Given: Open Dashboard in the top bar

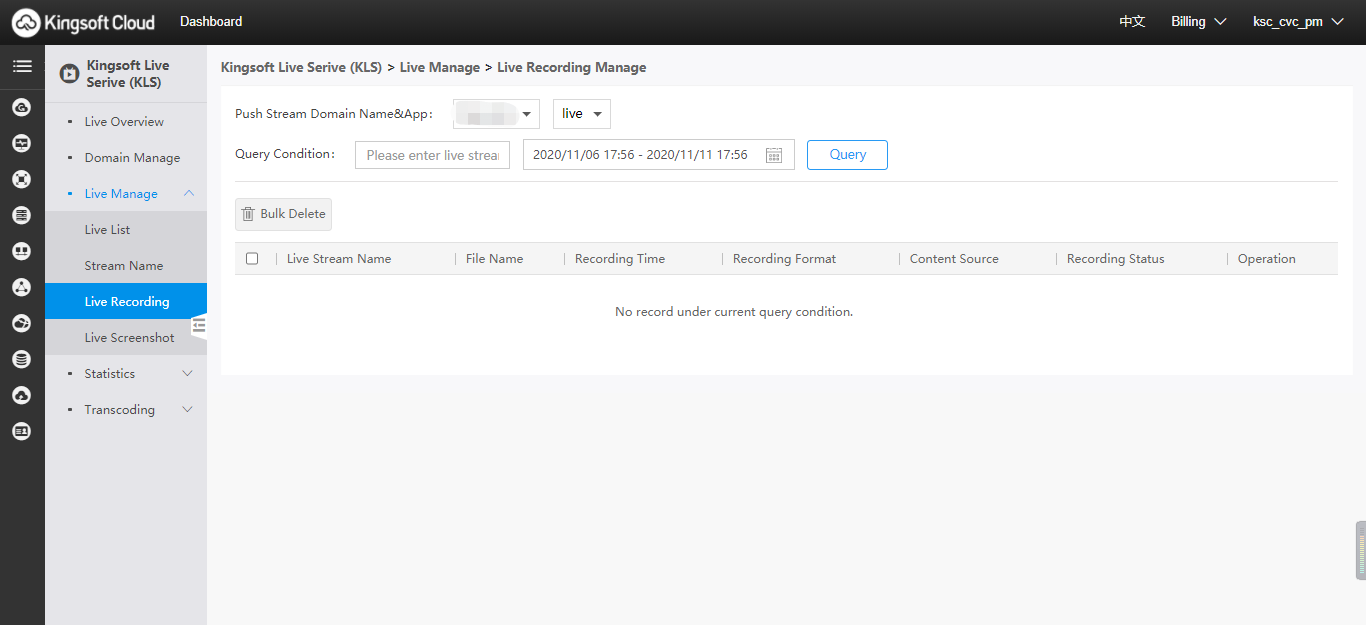Looking at the screenshot, I should click(x=211, y=21).
